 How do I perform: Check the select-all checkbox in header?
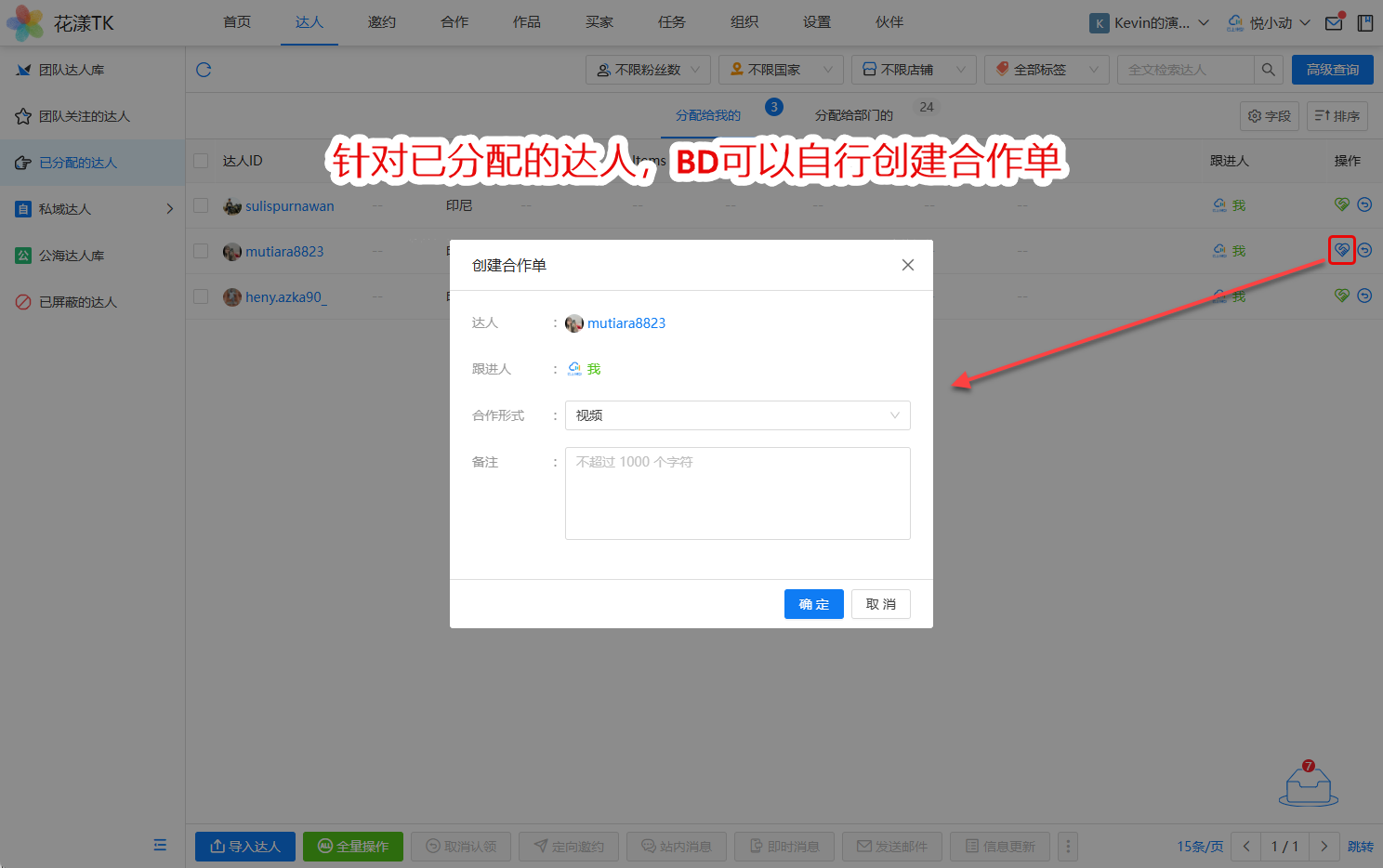pyautogui.click(x=201, y=161)
